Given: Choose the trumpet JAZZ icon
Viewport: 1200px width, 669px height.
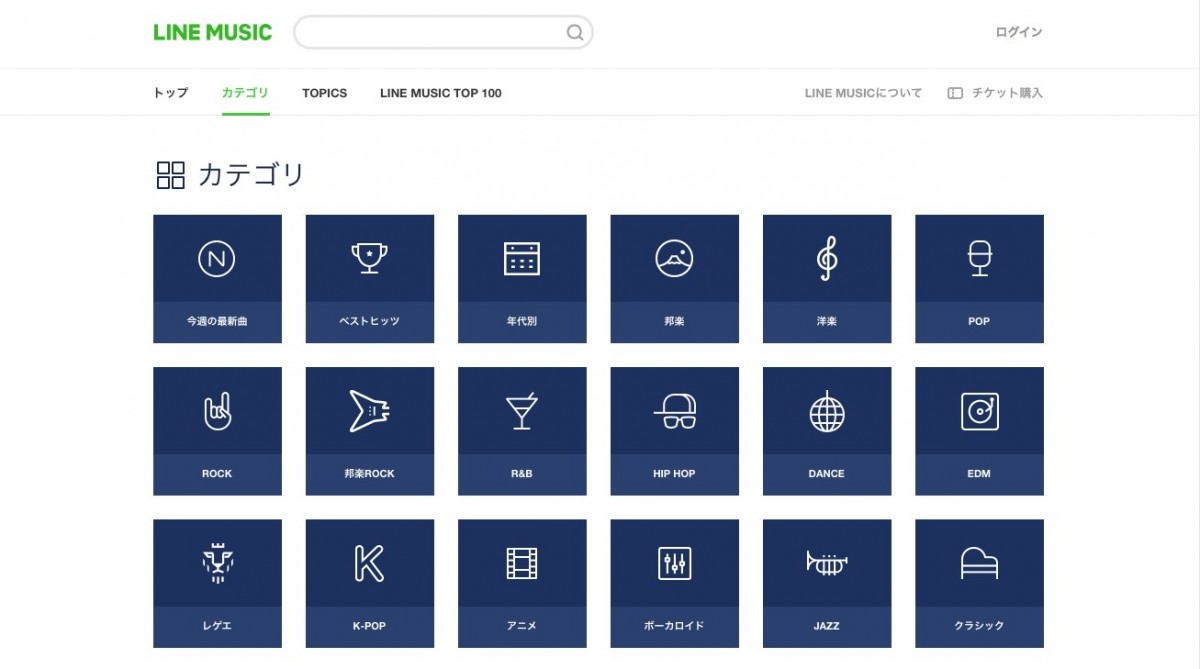Looking at the screenshot, I should [827, 563].
